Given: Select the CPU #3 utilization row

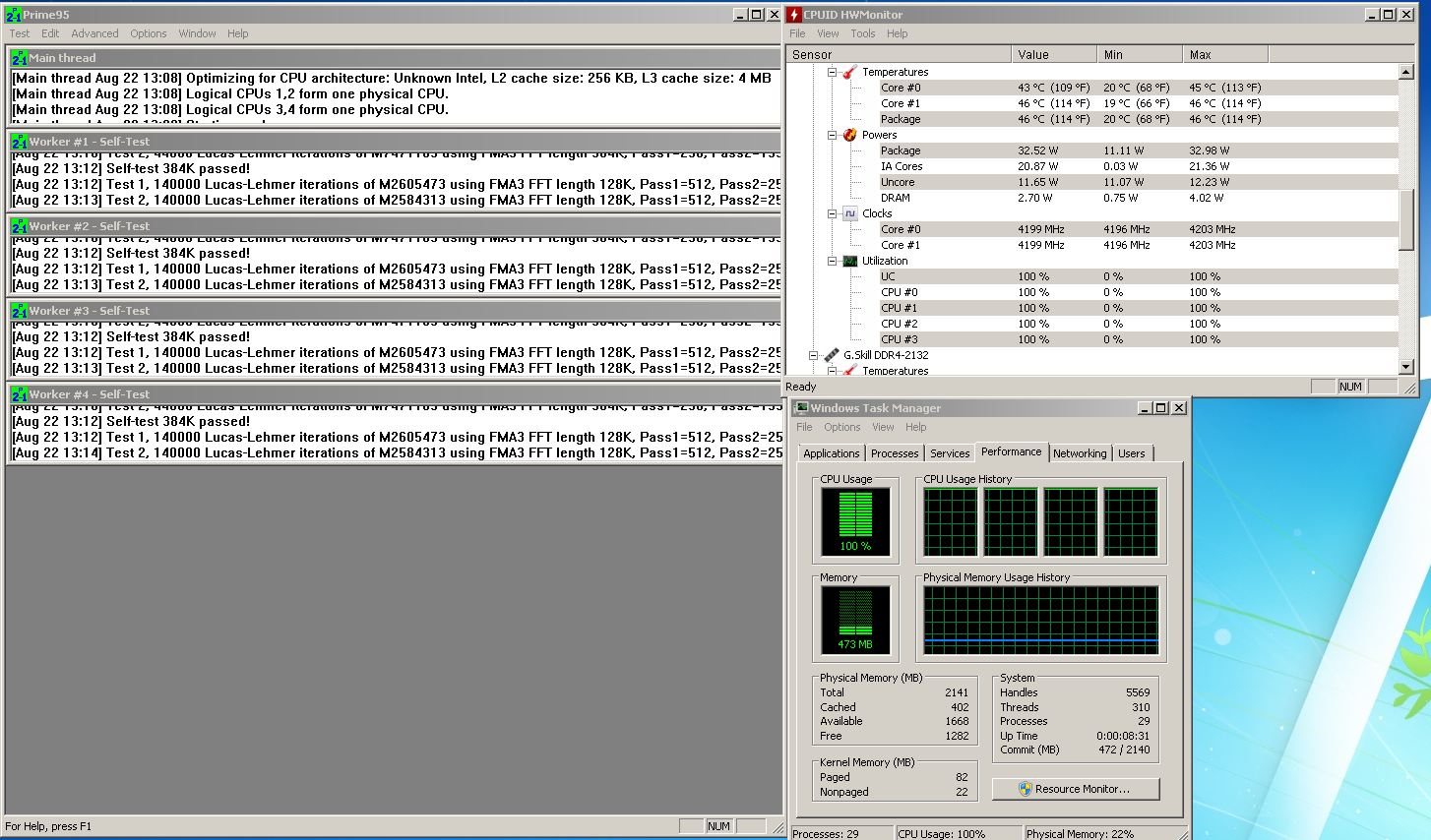Looking at the screenshot, I should coord(1137,339).
